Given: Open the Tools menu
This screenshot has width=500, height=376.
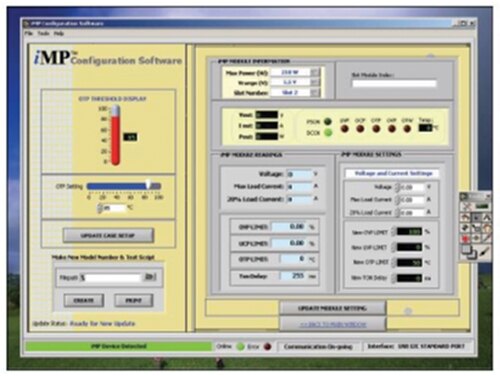Looking at the screenshot, I should pos(43,33).
